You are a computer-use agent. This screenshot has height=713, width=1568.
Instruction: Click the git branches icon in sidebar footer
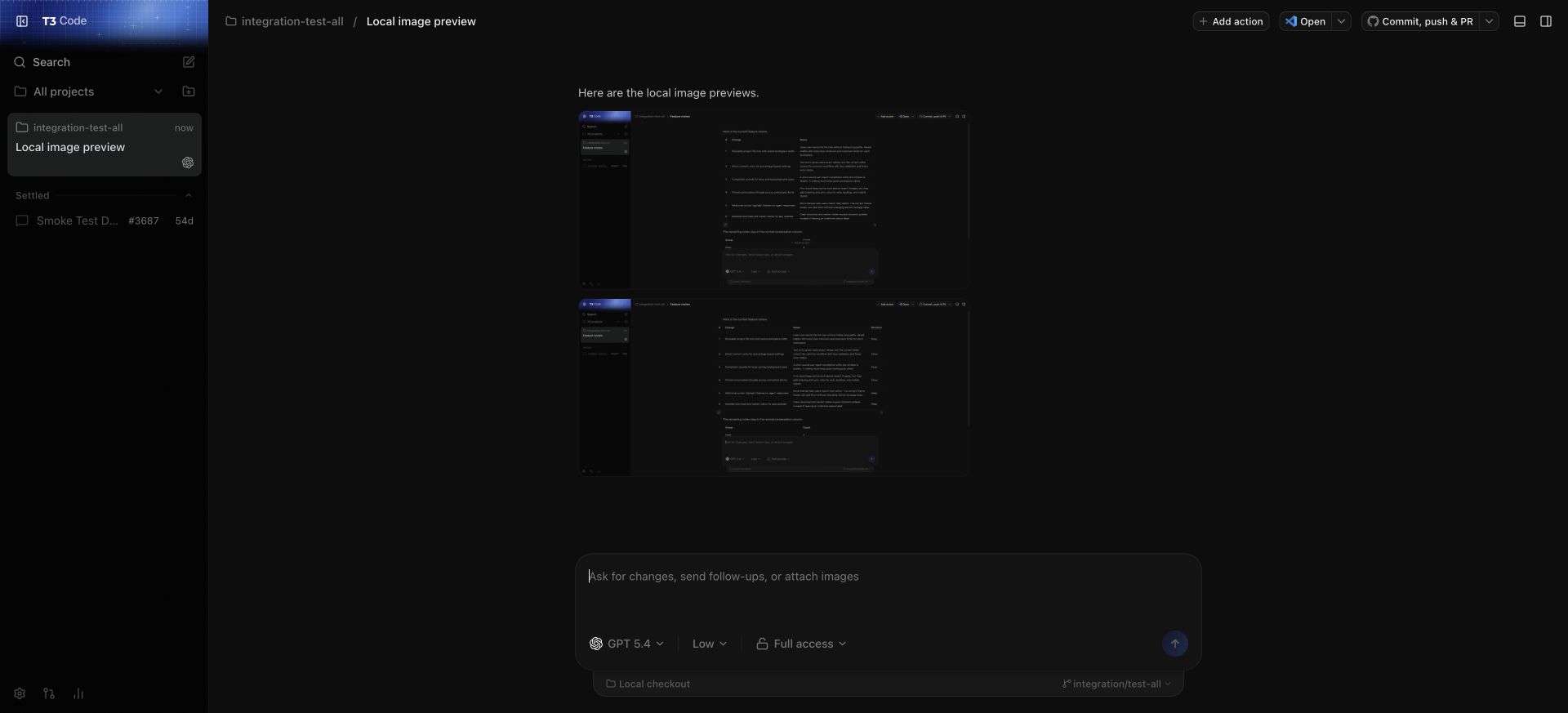click(49, 693)
